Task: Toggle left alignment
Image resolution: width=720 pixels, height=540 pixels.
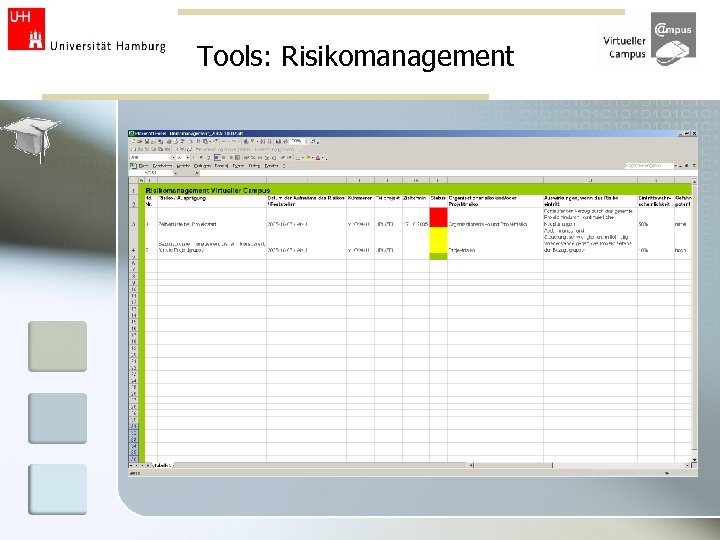Action: click(216, 158)
